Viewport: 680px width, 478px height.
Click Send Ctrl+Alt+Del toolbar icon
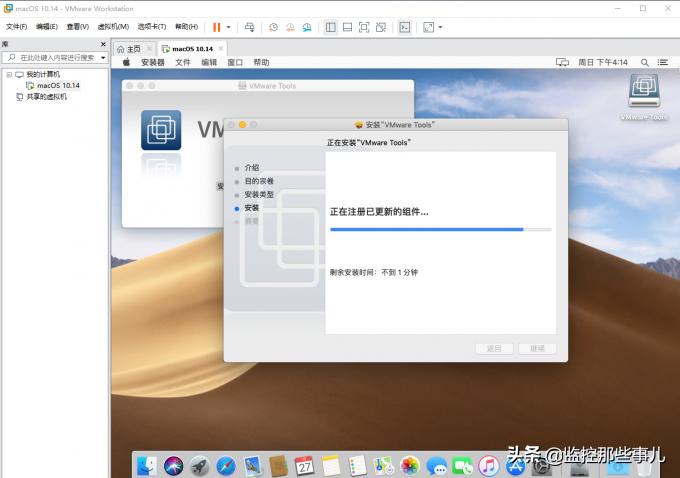pos(249,27)
